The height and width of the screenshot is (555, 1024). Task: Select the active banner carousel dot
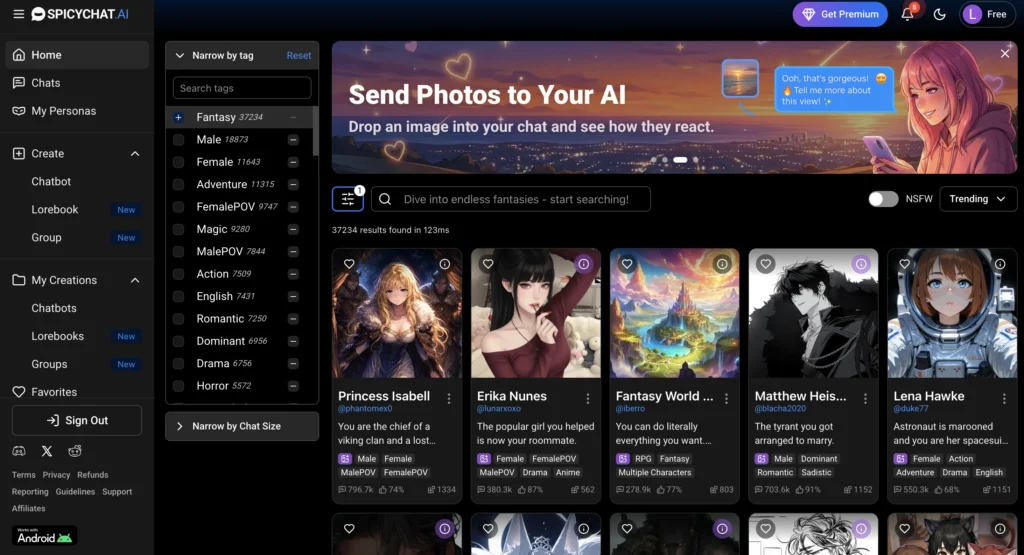coord(680,160)
